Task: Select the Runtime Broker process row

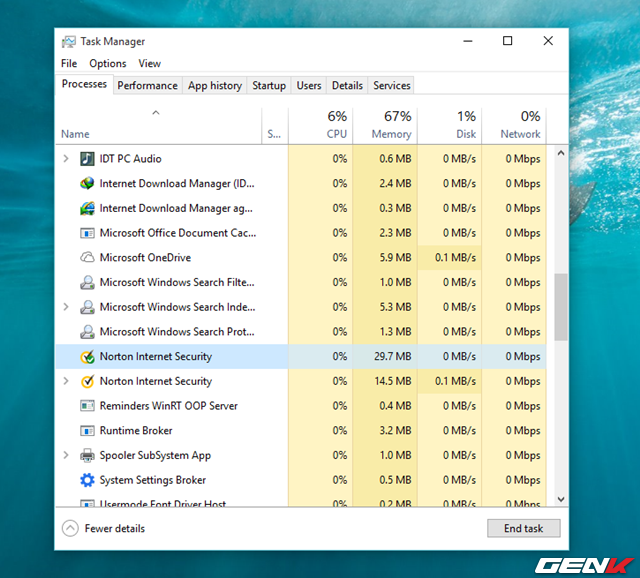Action: pos(301,431)
